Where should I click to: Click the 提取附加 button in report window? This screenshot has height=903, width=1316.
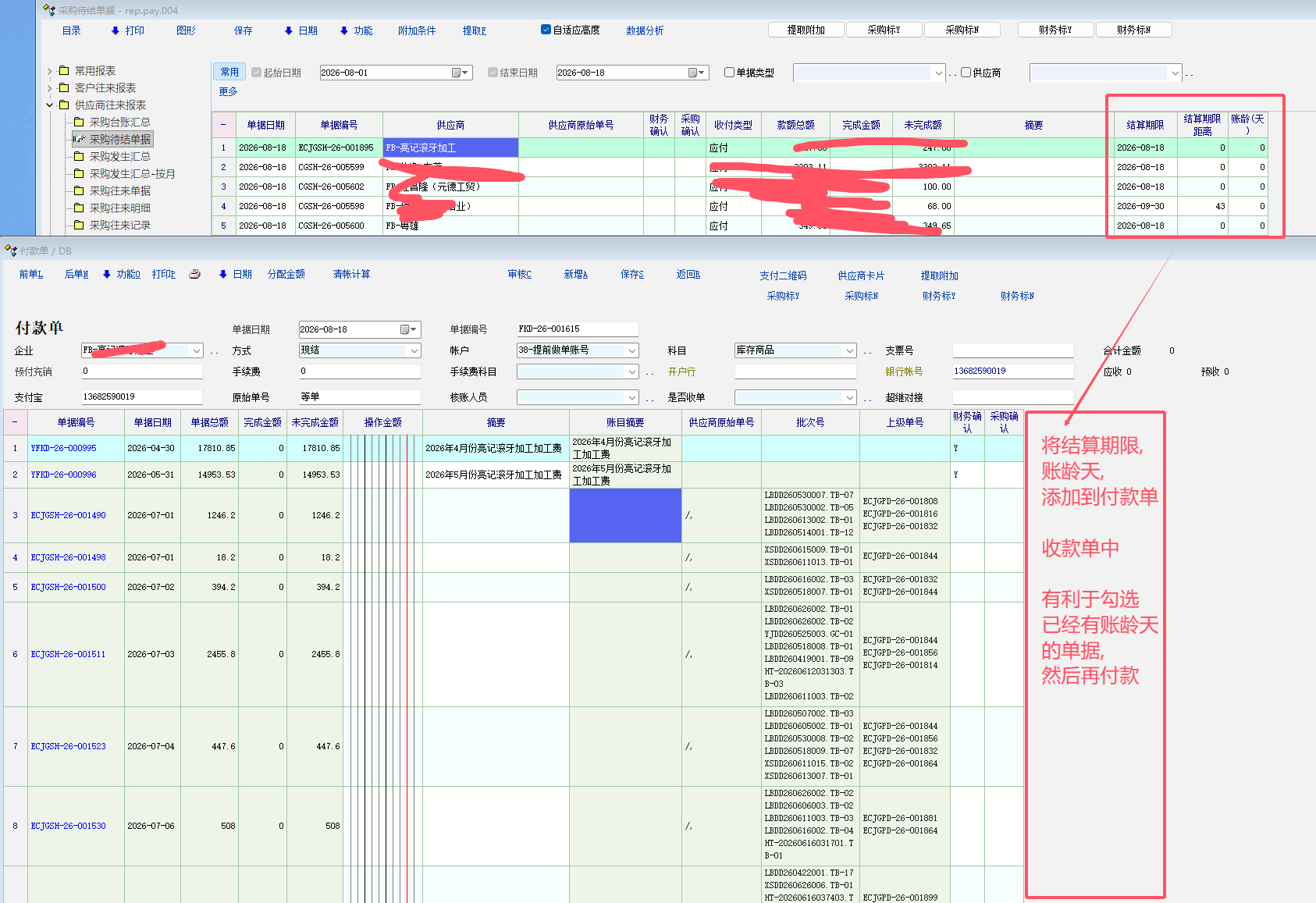[x=806, y=30]
